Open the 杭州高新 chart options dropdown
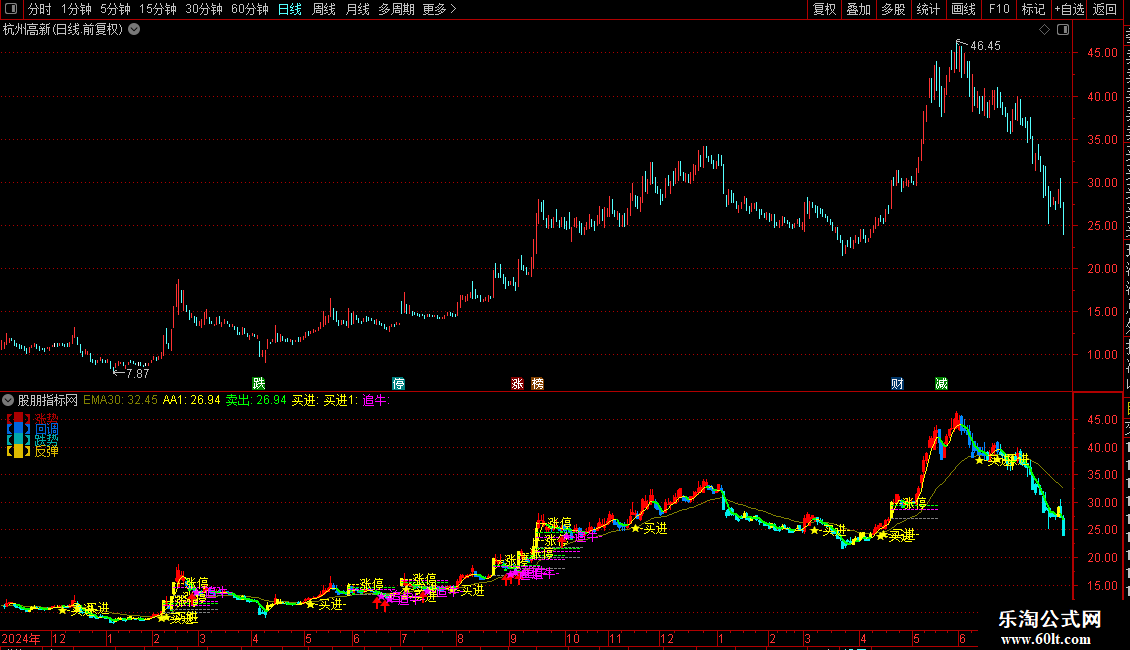The height and width of the screenshot is (650, 1130). point(134,30)
